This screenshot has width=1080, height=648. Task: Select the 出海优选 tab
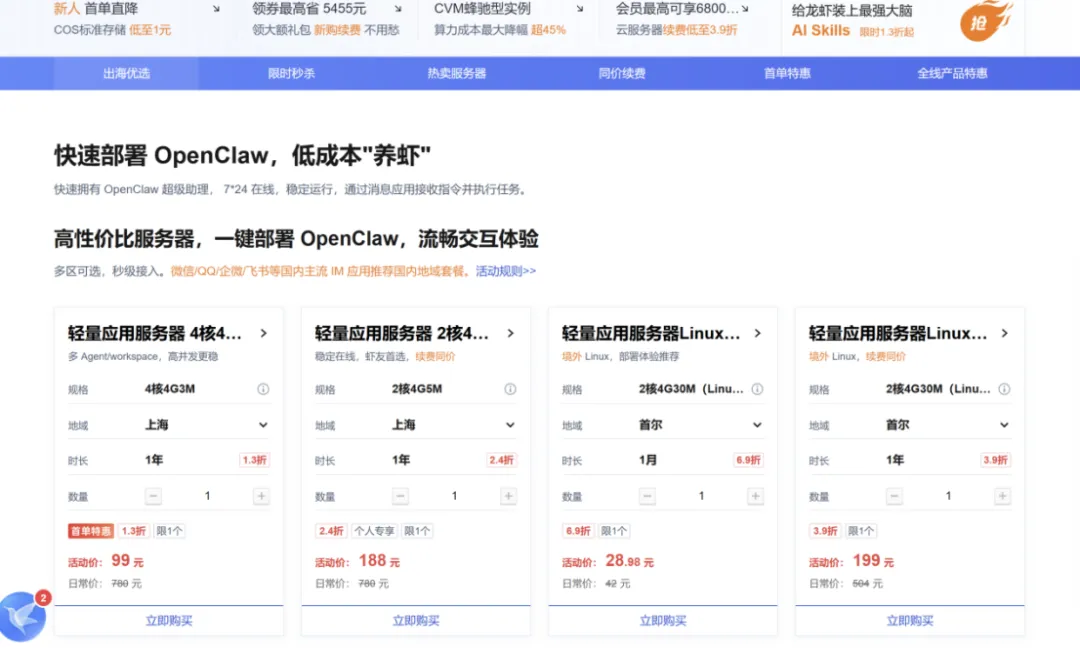coord(126,74)
